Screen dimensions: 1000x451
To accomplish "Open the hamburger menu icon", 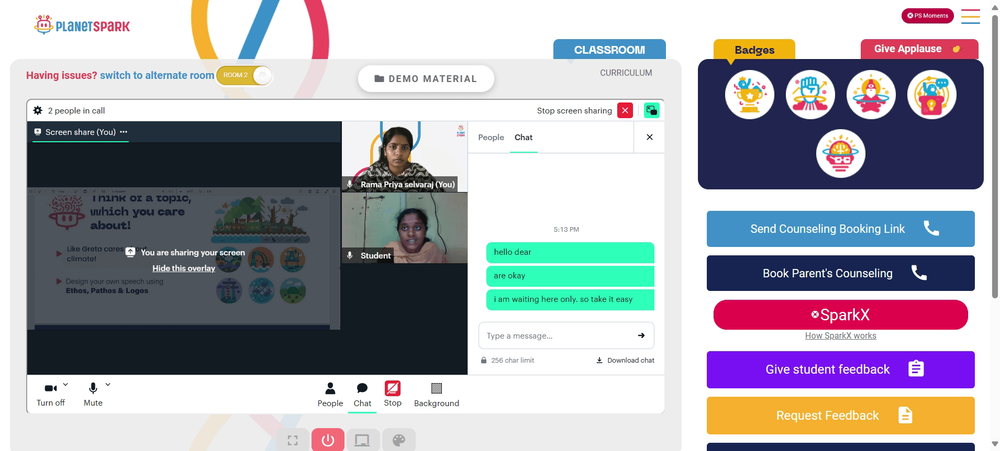I will point(970,16).
